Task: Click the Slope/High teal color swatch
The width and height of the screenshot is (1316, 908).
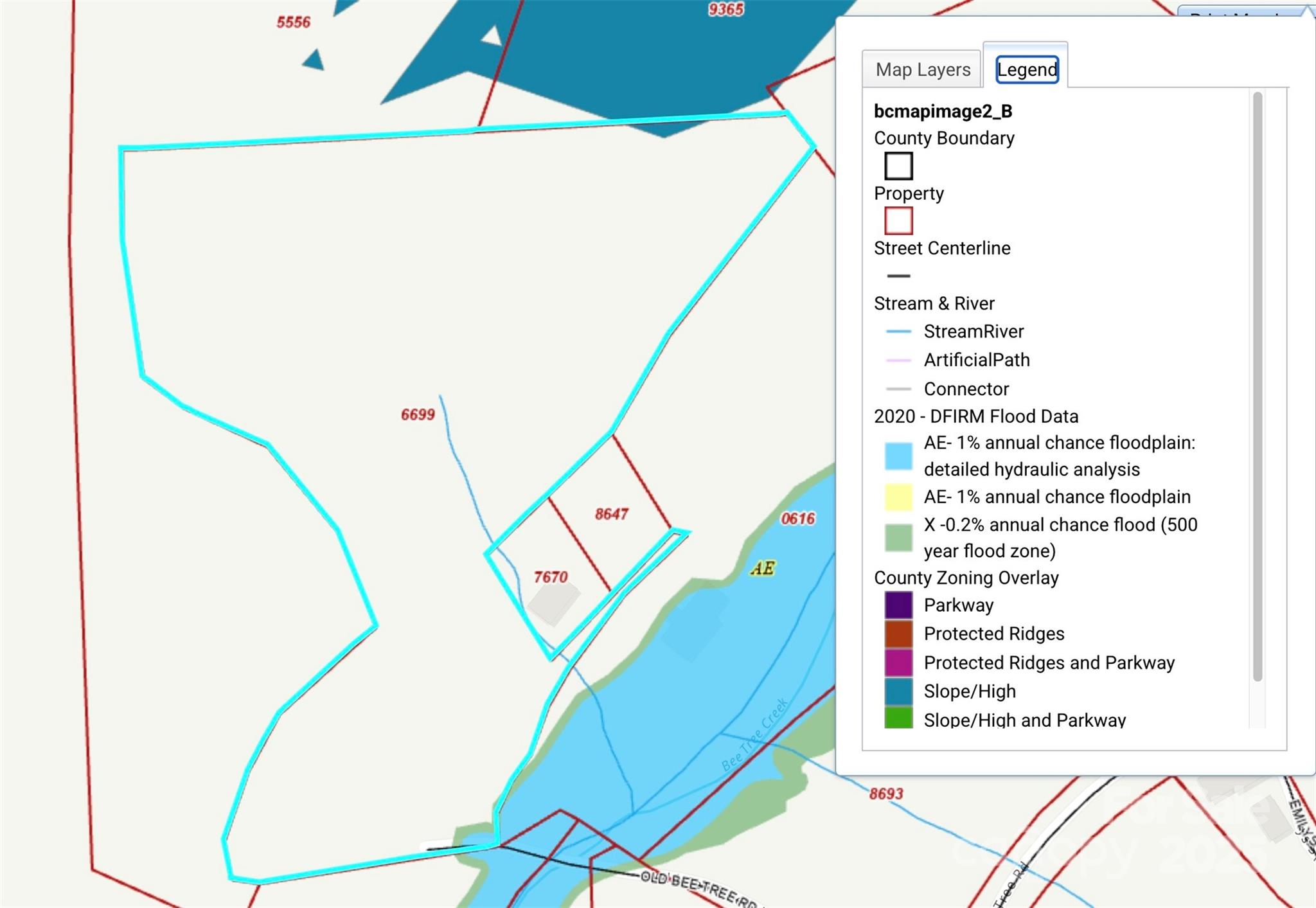Action: coord(898,691)
